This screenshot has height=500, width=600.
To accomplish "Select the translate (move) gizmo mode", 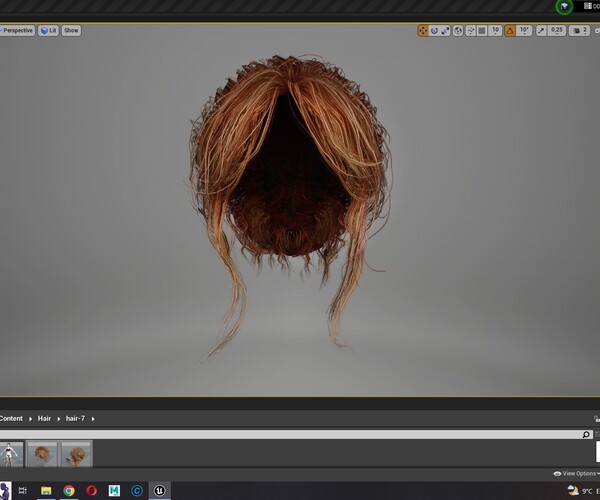I will [x=423, y=31].
